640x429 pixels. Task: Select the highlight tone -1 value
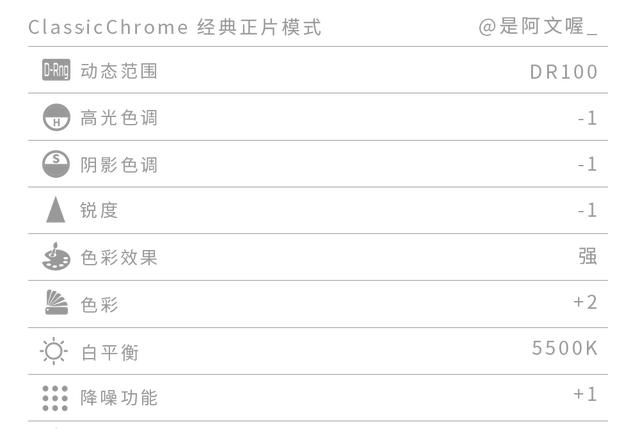(x=587, y=118)
